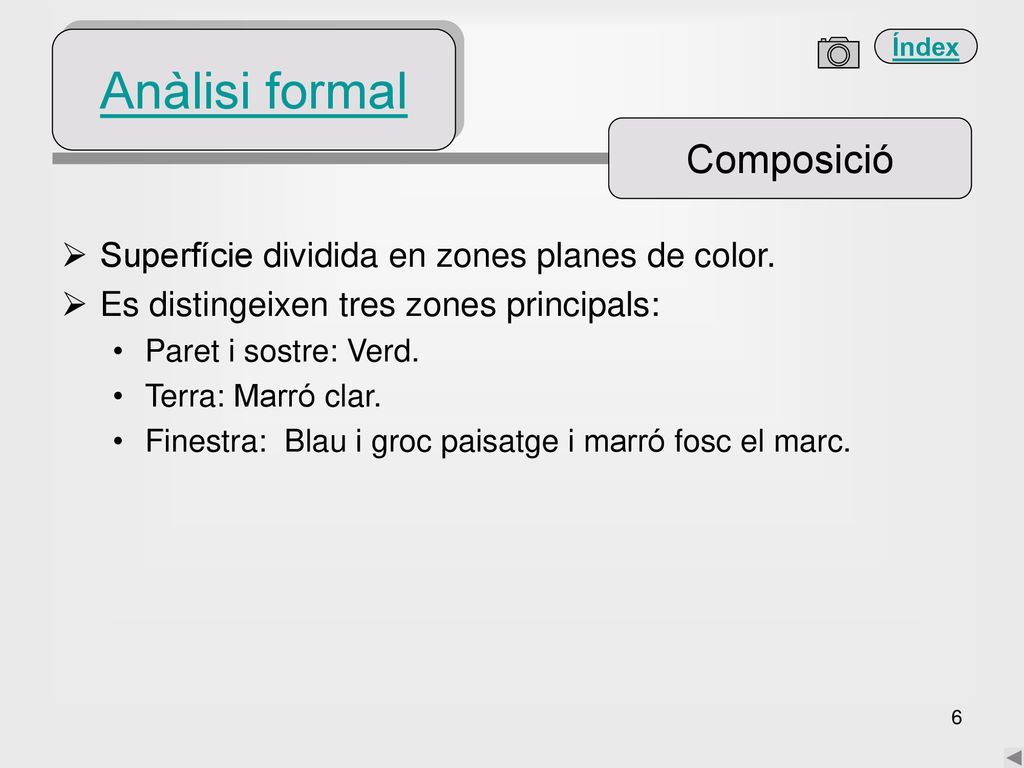
Task: Click the phrase 'marró fosc el marc'
Action: [x=714, y=441]
